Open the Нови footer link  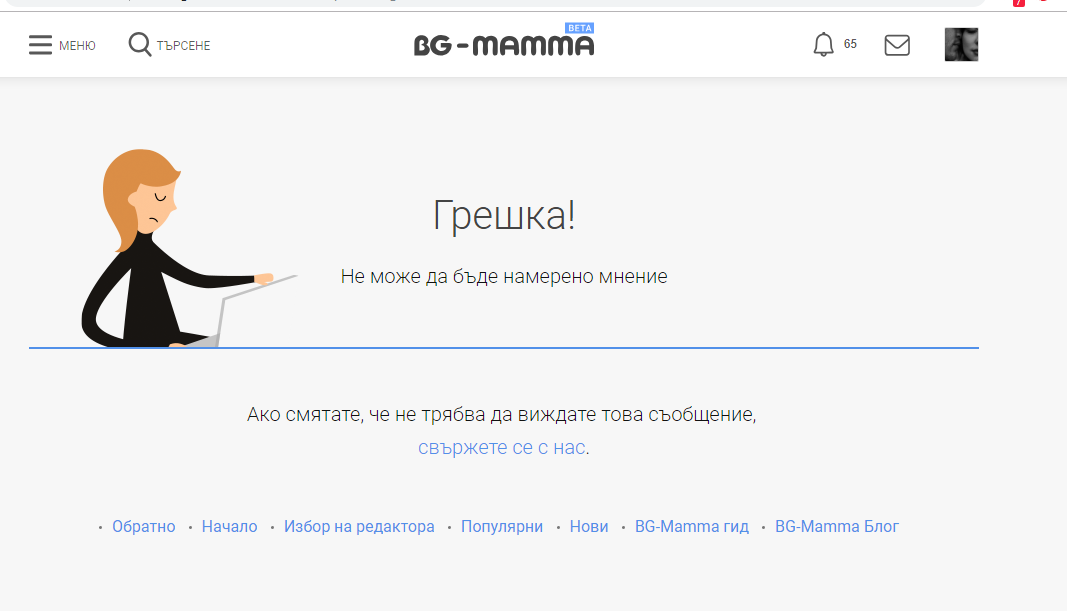tap(589, 527)
